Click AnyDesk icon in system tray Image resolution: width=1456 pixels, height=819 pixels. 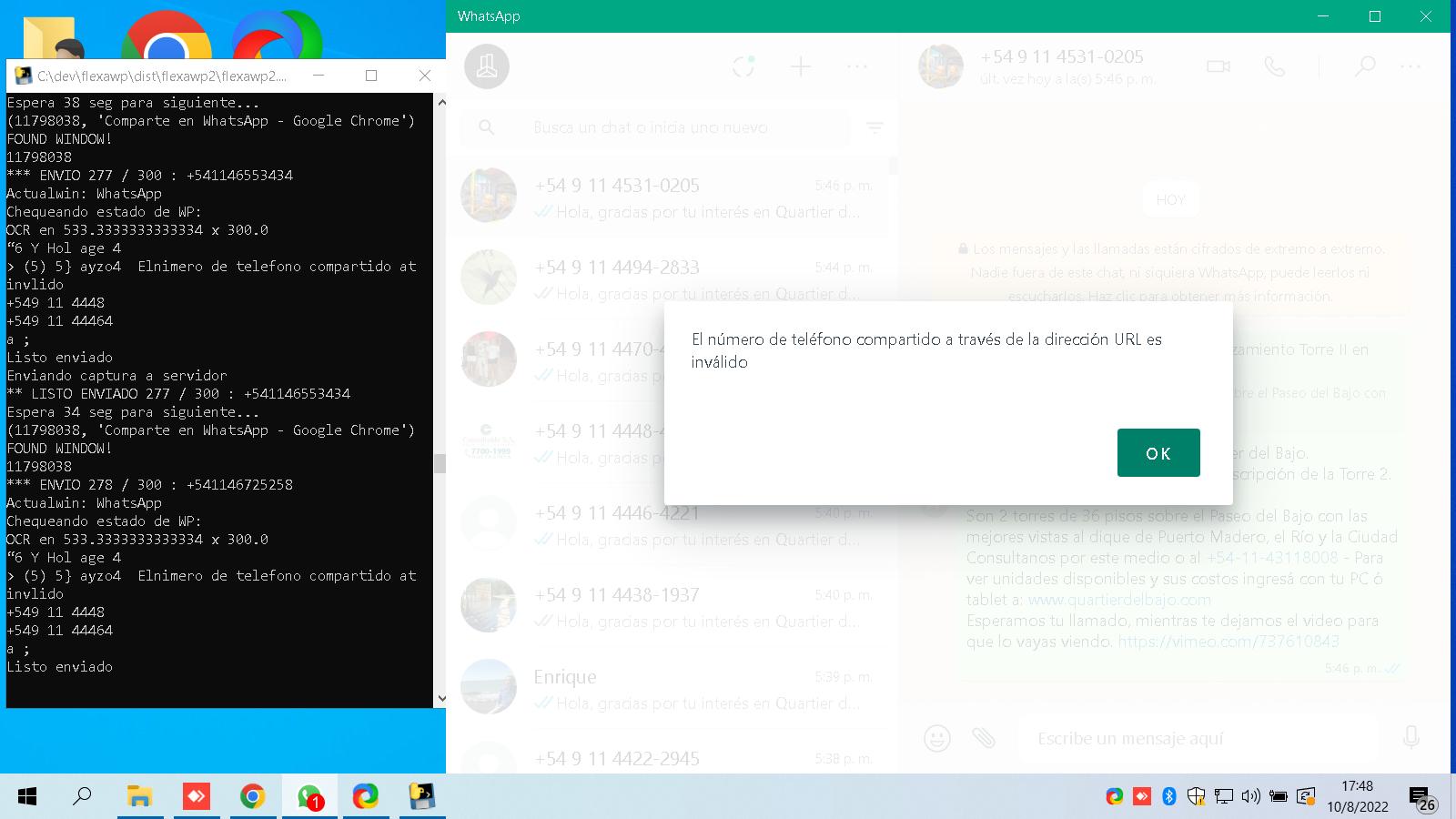tap(1141, 797)
